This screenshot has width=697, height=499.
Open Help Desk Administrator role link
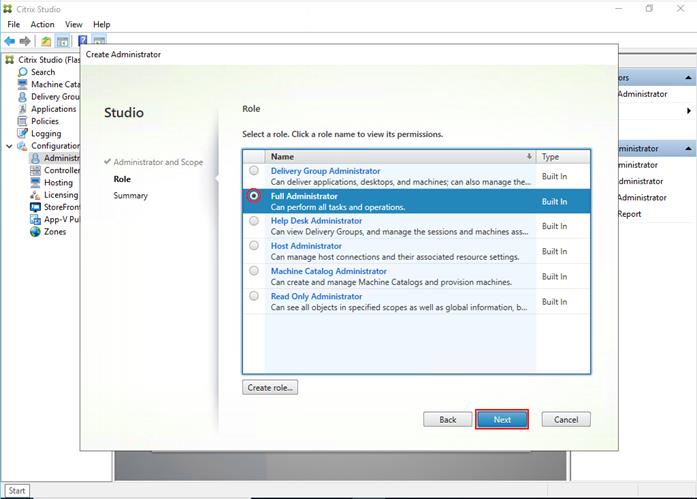click(316, 220)
